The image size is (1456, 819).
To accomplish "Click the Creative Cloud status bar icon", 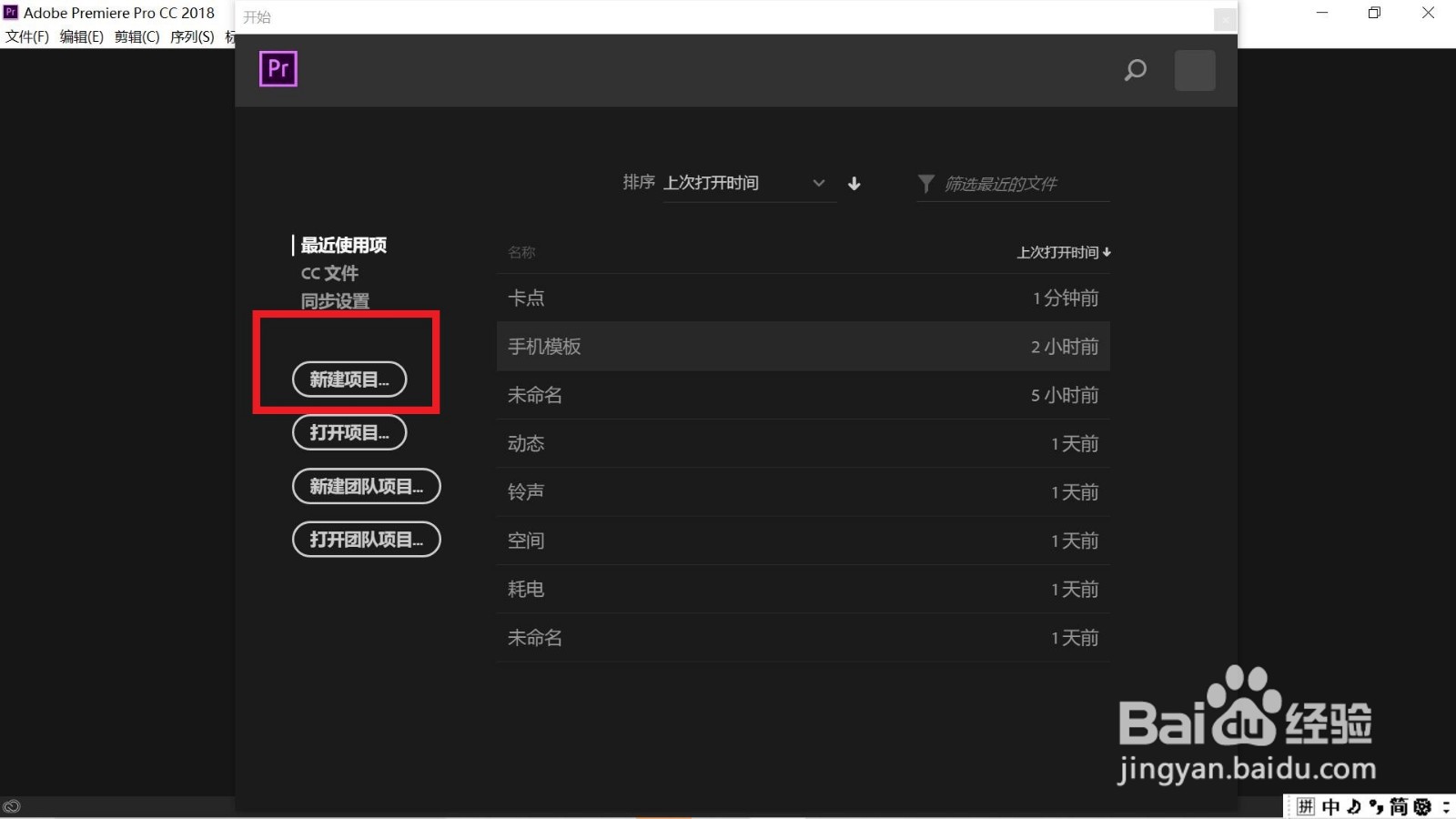I will [12, 806].
